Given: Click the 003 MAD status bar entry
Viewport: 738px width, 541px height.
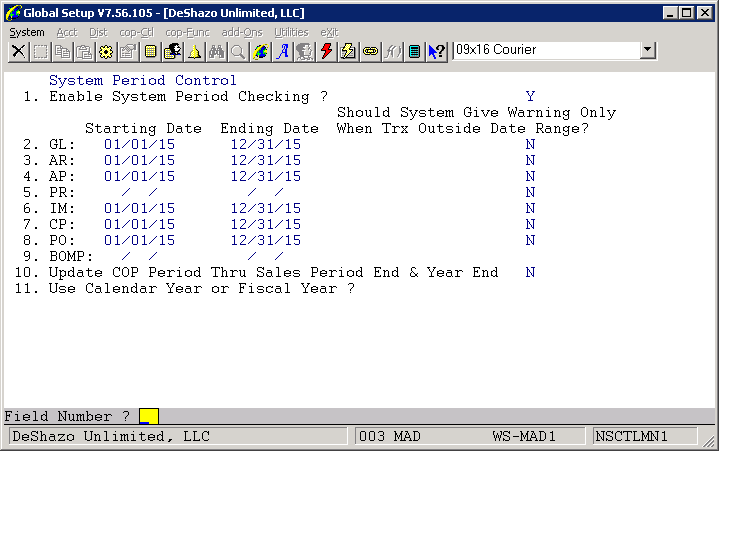Looking at the screenshot, I should [x=390, y=436].
